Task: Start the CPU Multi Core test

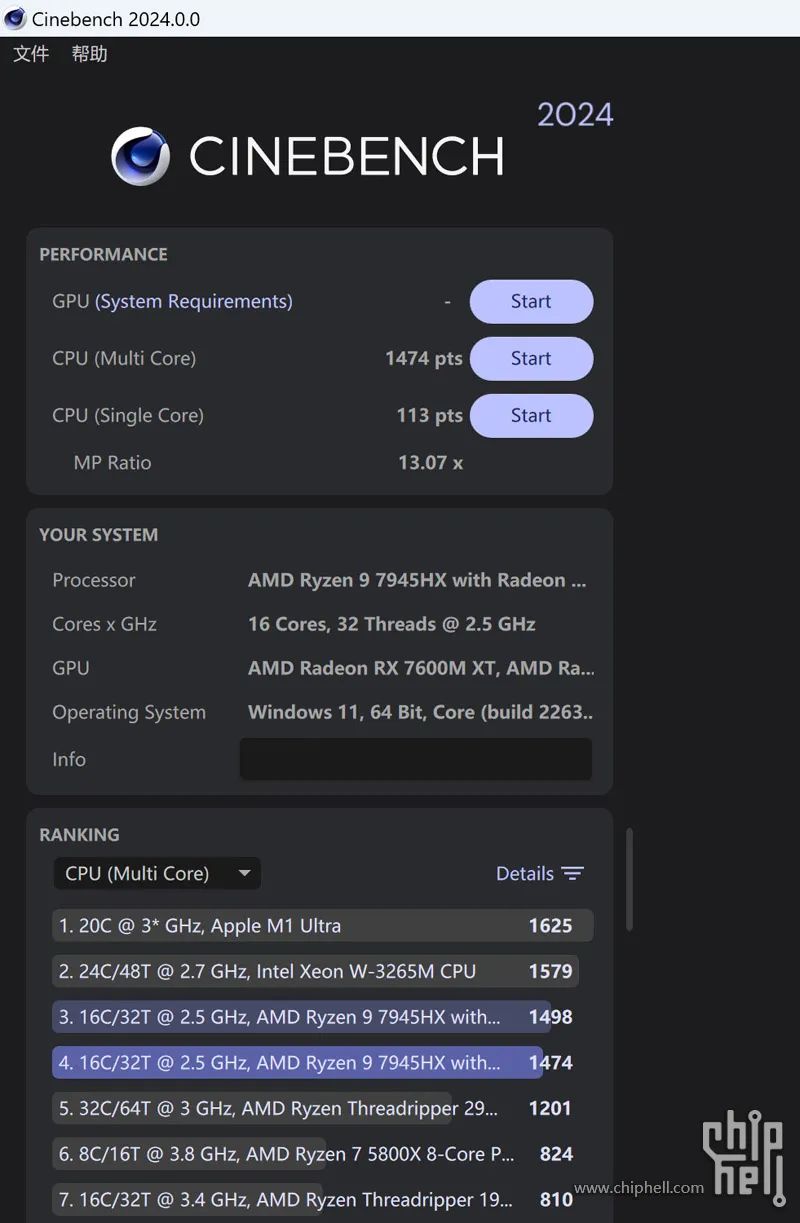Action: (x=531, y=359)
